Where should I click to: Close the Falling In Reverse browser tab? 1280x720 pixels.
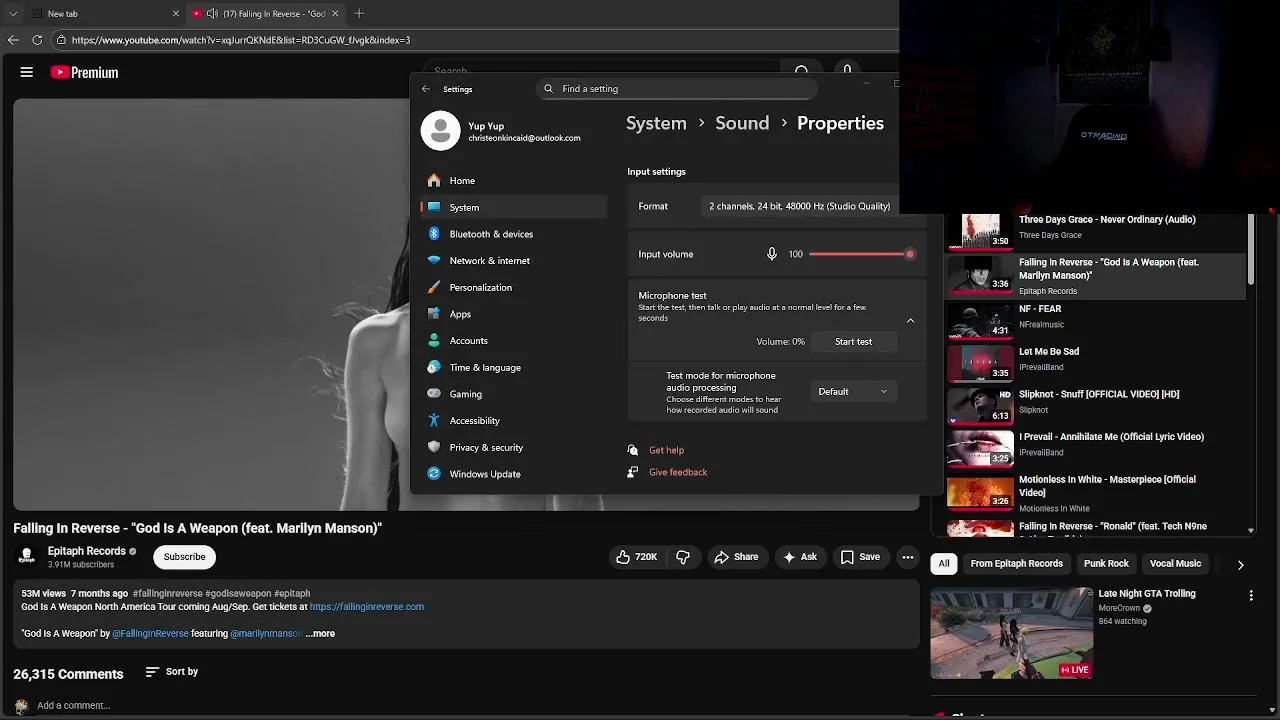click(x=335, y=13)
